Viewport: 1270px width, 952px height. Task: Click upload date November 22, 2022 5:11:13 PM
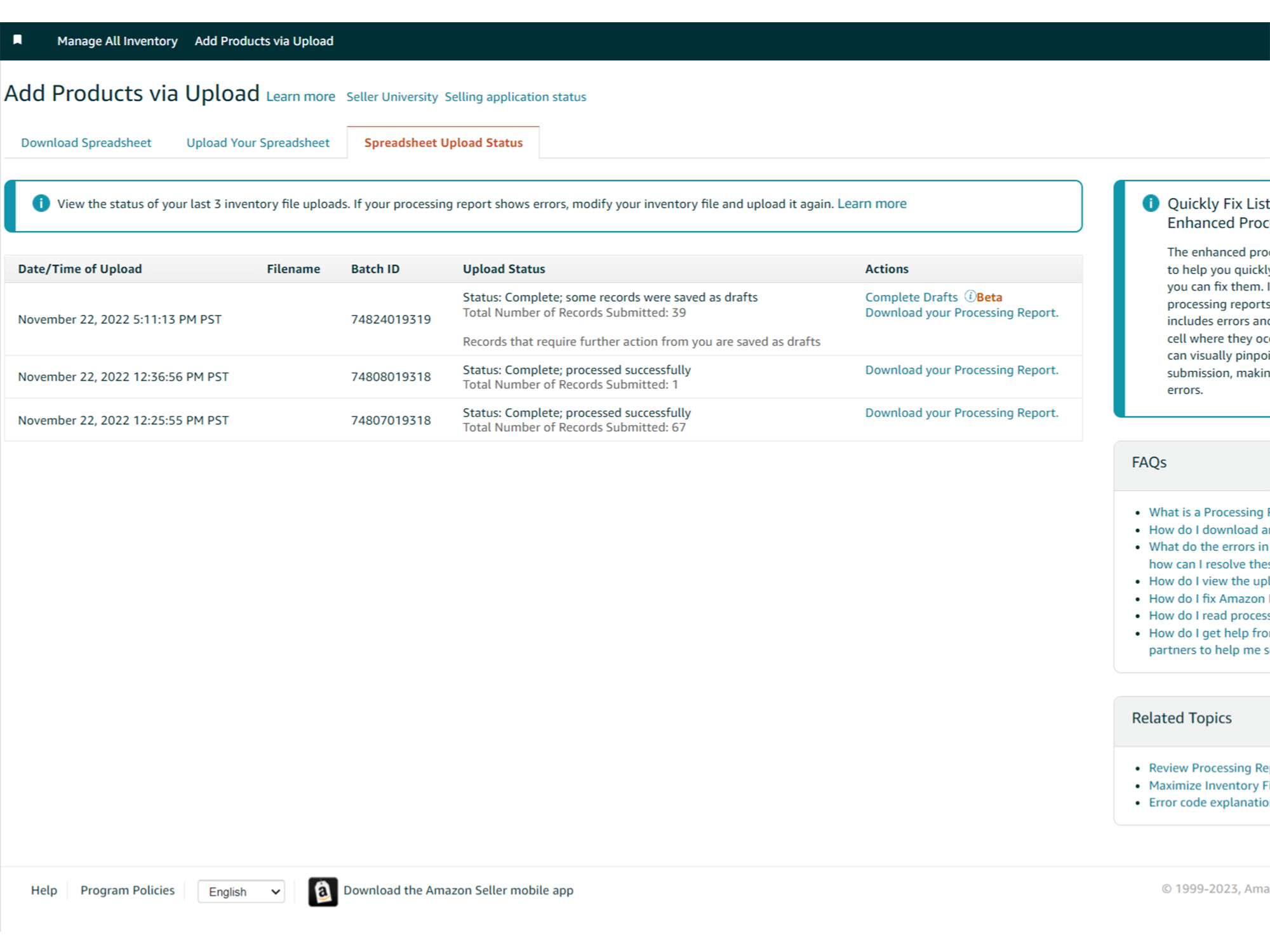click(119, 319)
